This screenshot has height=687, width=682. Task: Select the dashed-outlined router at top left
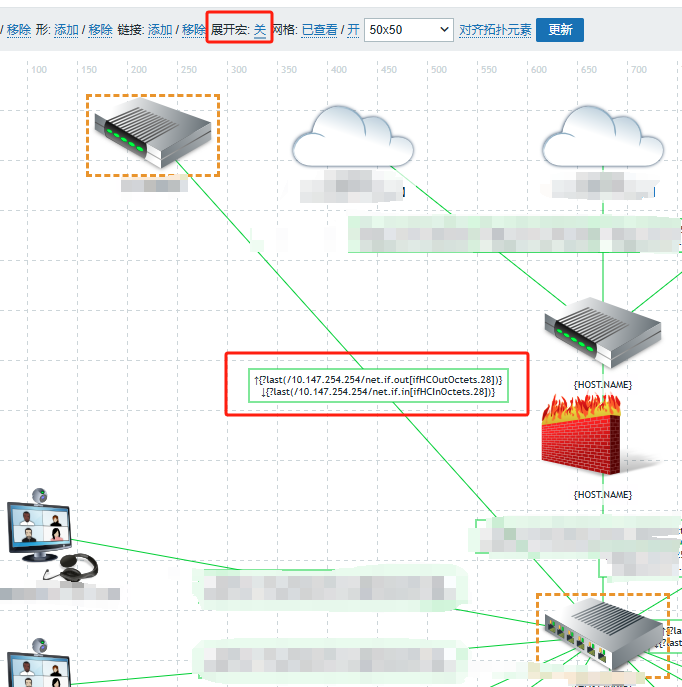[153, 134]
